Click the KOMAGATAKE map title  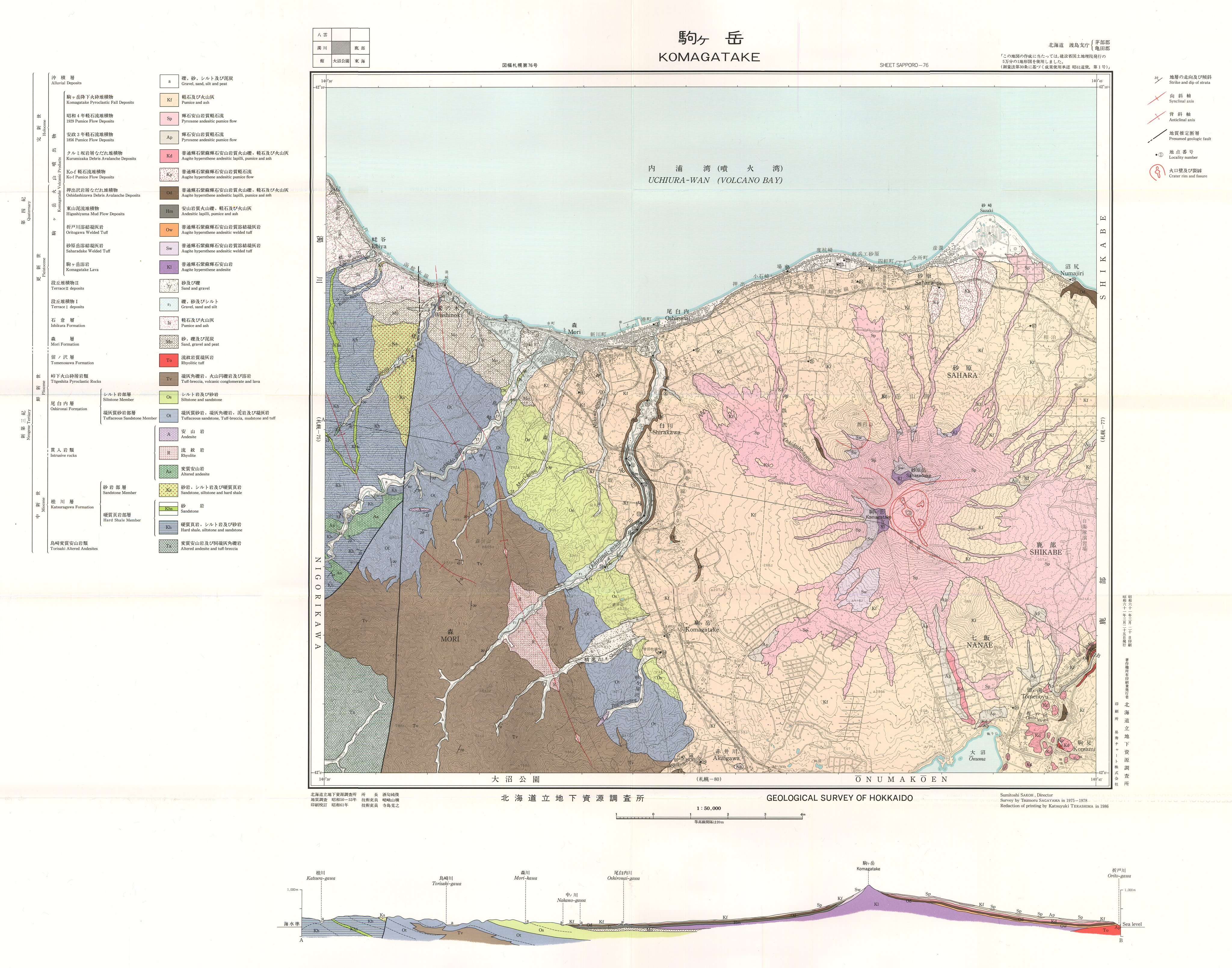[709, 57]
